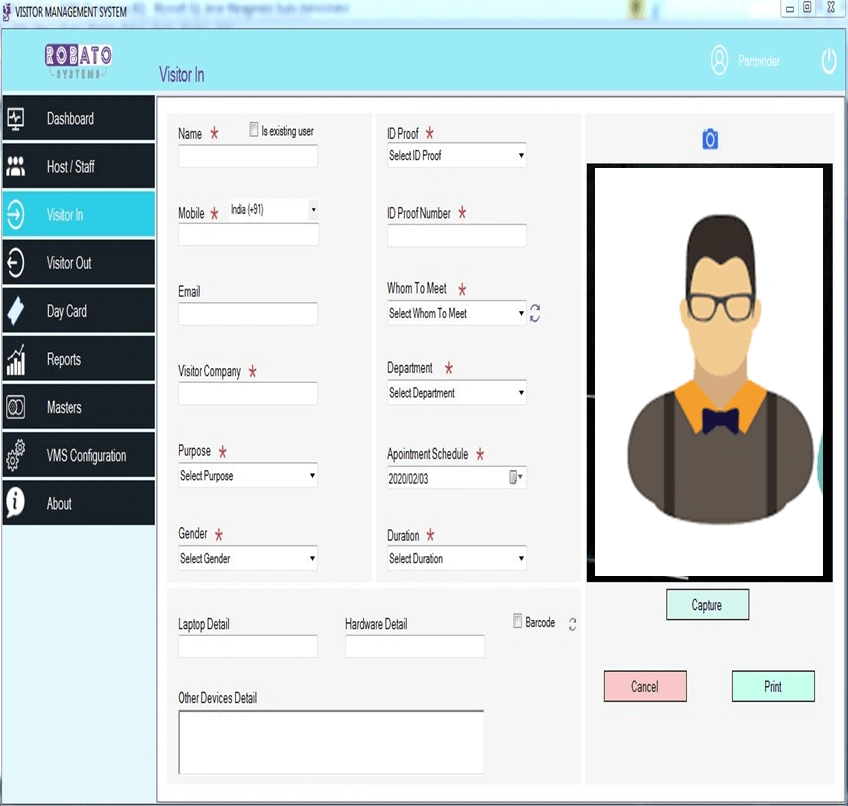The height and width of the screenshot is (806, 848).
Task: Expand the India (+91) country code list
Action: [312, 210]
